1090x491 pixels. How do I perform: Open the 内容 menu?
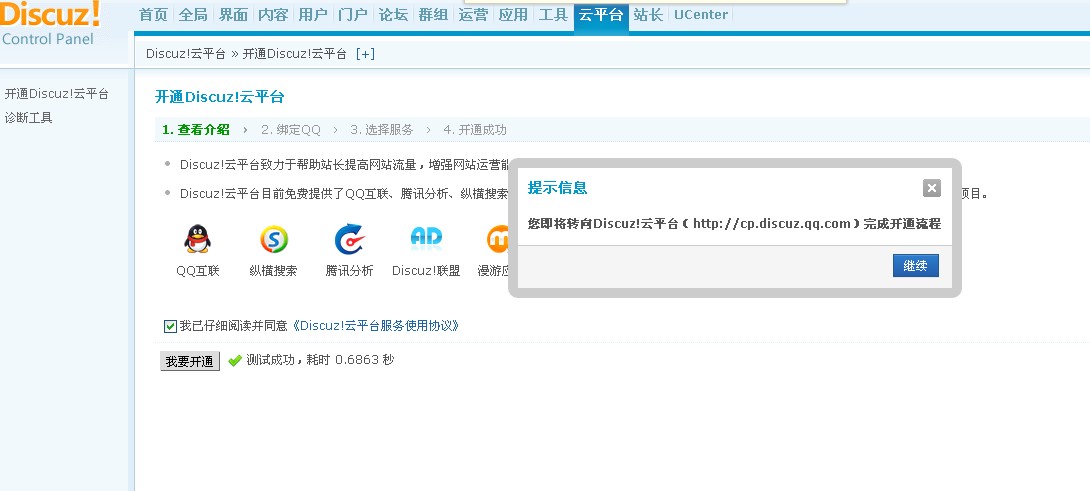pos(272,15)
